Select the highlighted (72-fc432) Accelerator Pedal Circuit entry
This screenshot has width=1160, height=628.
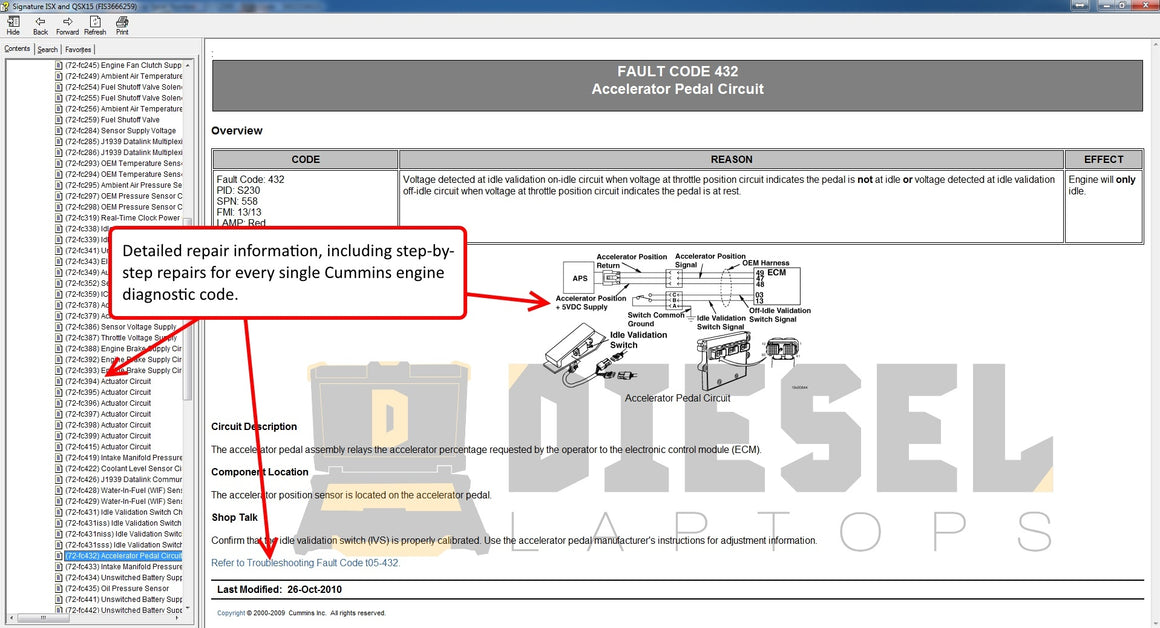(x=120, y=555)
